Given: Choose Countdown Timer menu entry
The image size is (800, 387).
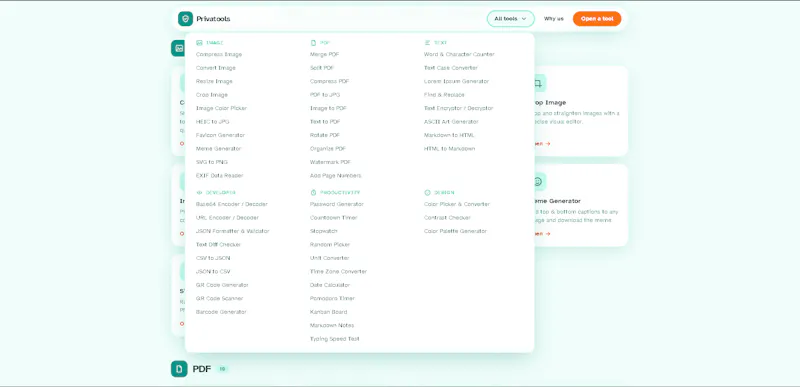Looking at the screenshot, I should (x=334, y=218).
